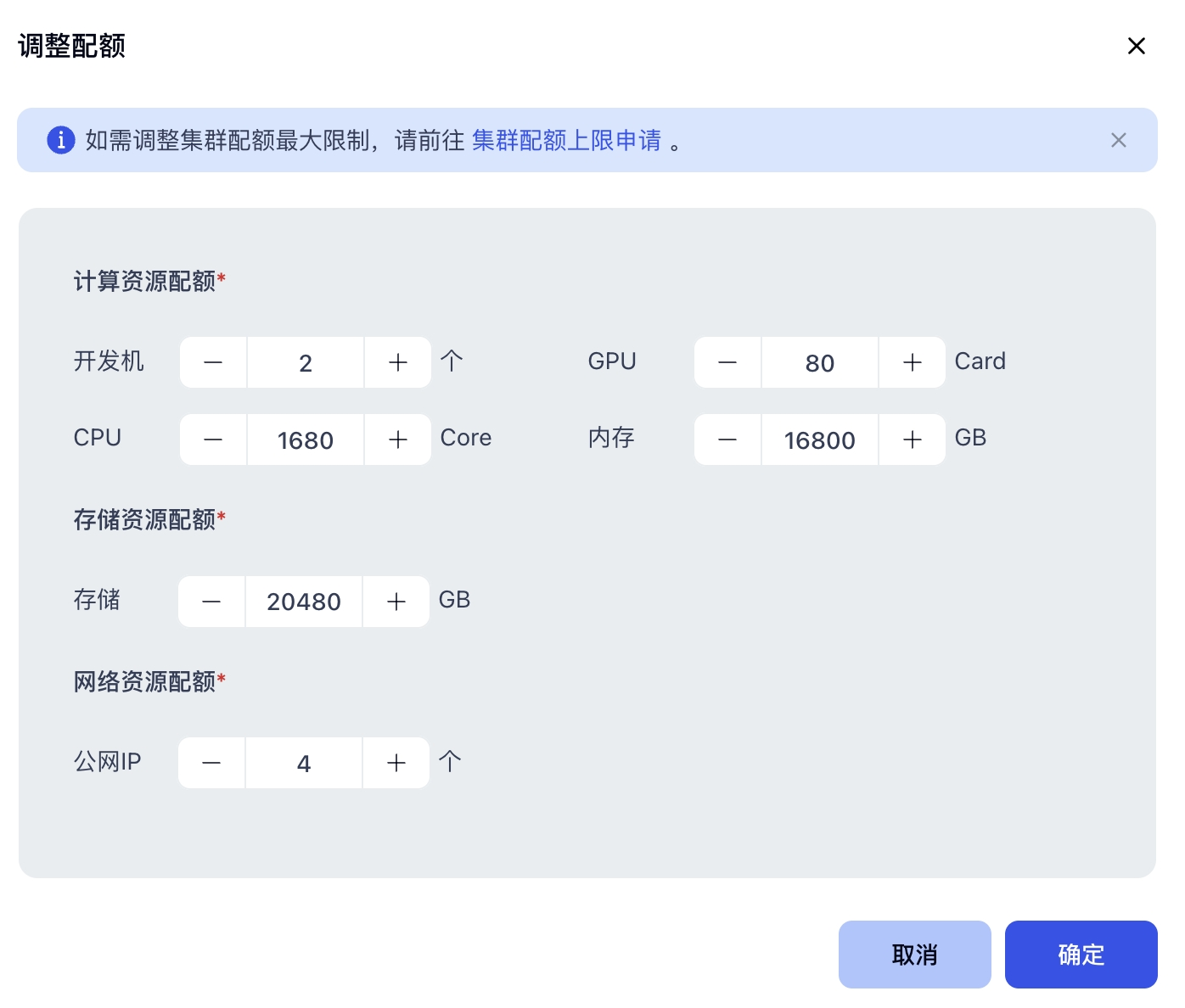
Task: Increase 存储 GB quota
Action: coord(396,602)
